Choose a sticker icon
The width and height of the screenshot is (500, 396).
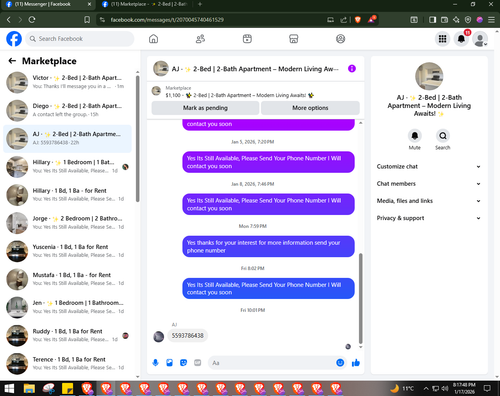[183, 363]
